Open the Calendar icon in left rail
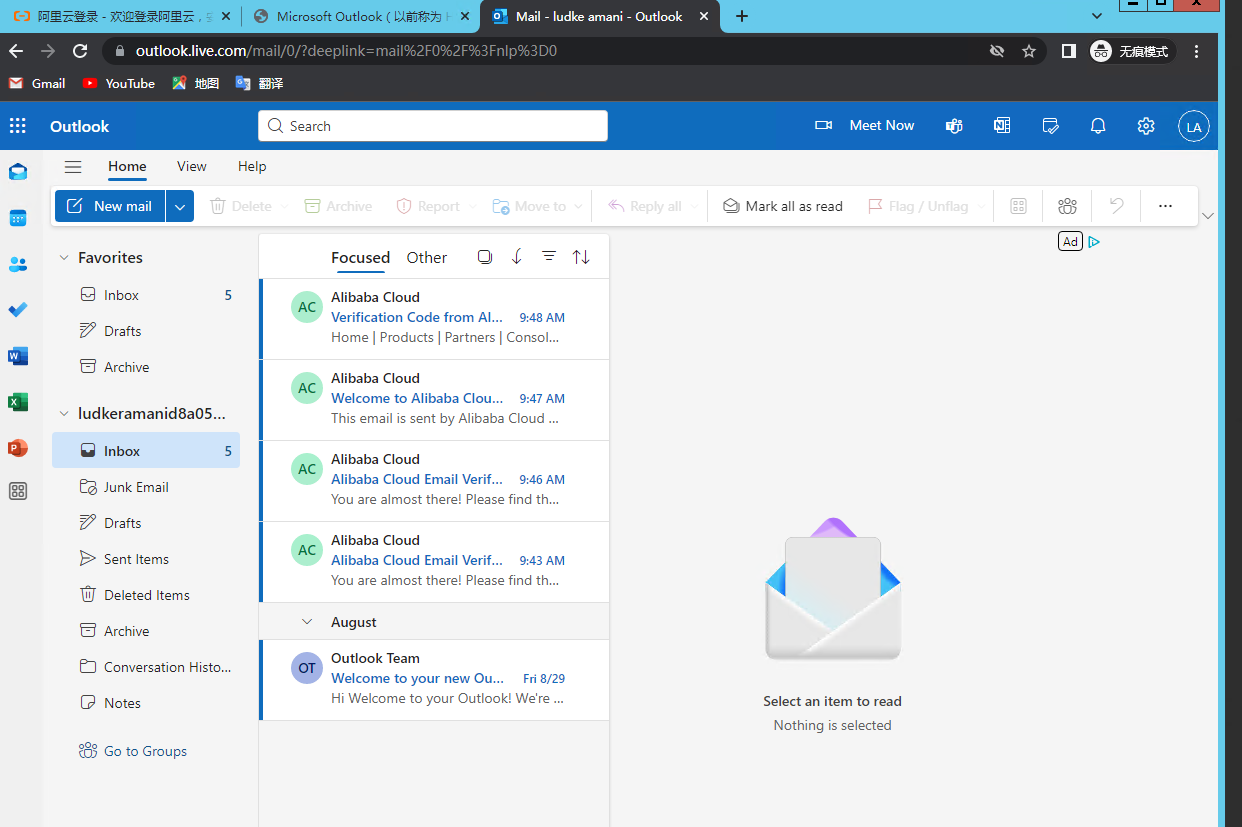The height and width of the screenshot is (827, 1242). (18, 218)
